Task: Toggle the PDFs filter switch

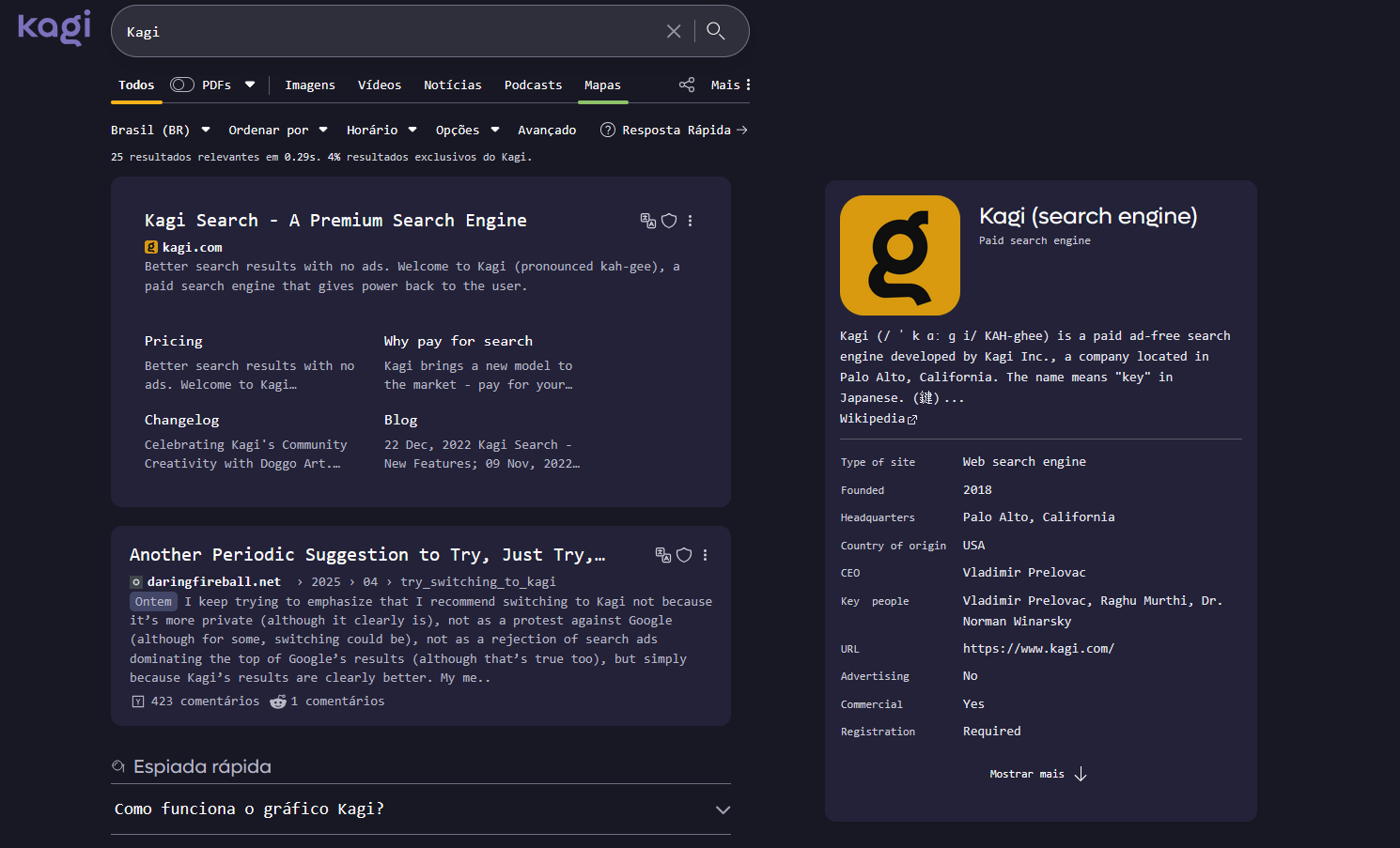Action: (x=182, y=85)
